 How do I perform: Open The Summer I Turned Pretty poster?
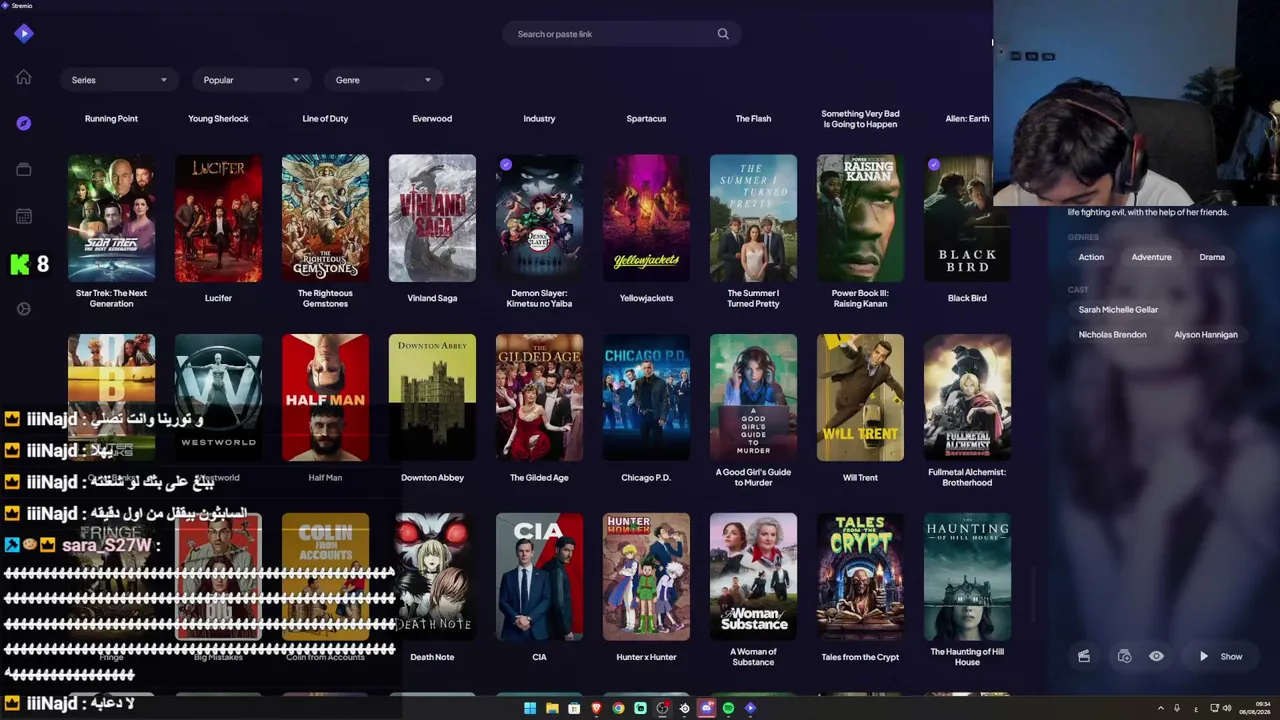pos(753,218)
